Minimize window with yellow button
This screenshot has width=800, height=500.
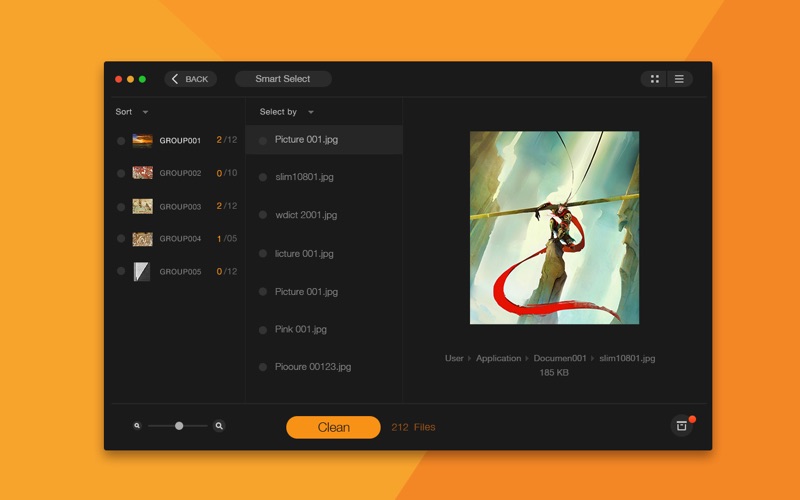(x=131, y=79)
